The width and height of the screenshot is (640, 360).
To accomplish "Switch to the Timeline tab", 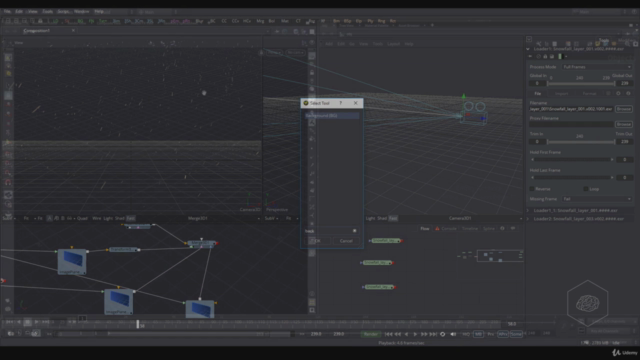I will pyautogui.click(x=470, y=229).
